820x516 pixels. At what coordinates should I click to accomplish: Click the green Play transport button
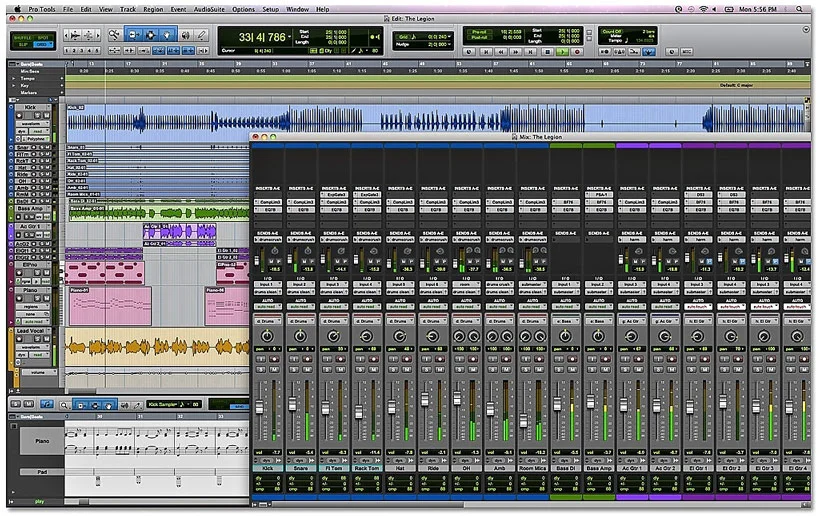point(562,52)
